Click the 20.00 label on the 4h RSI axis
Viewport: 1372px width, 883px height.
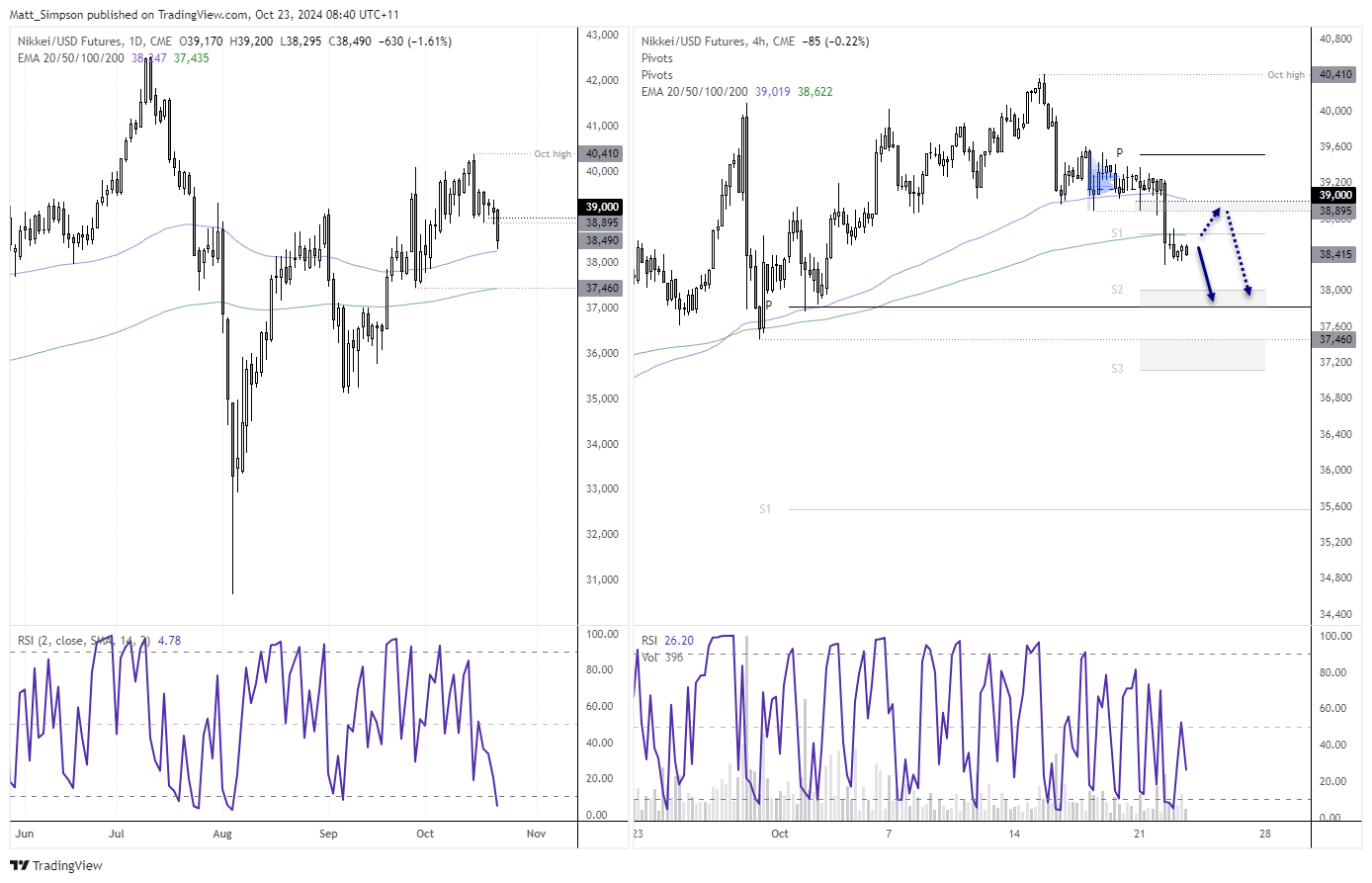[1331, 781]
